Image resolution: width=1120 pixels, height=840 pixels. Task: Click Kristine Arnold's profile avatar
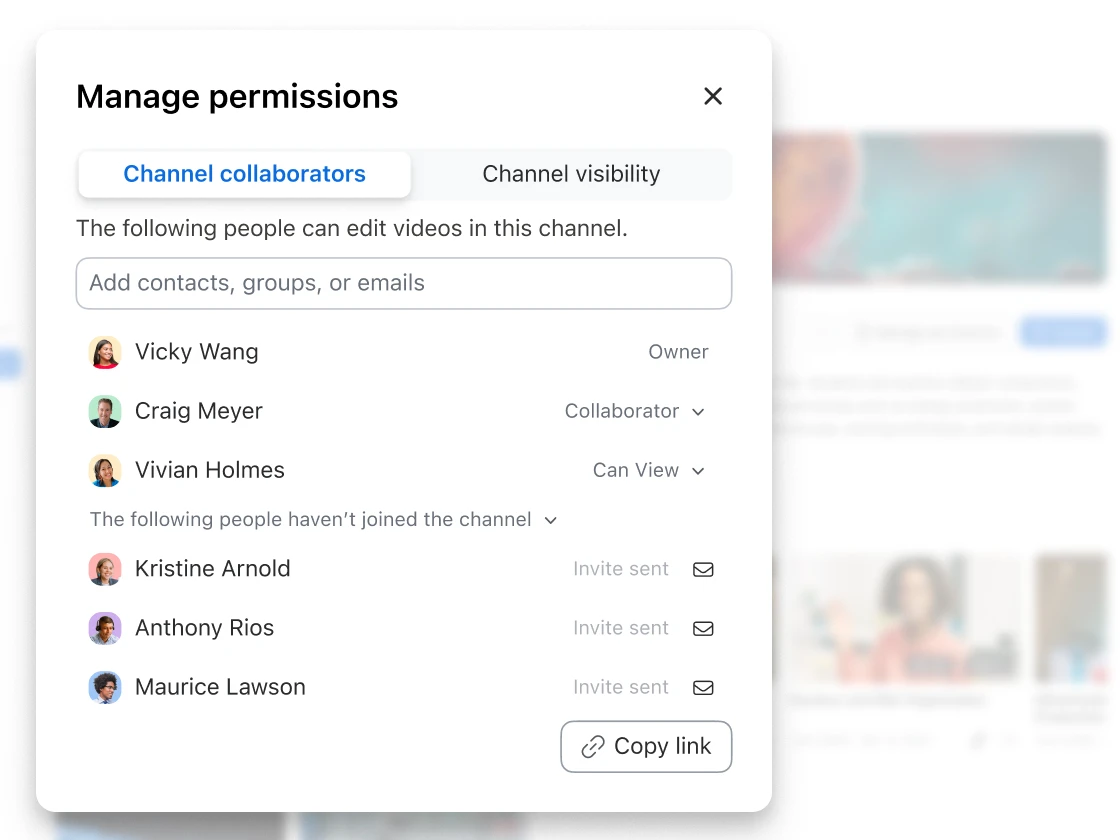105,569
